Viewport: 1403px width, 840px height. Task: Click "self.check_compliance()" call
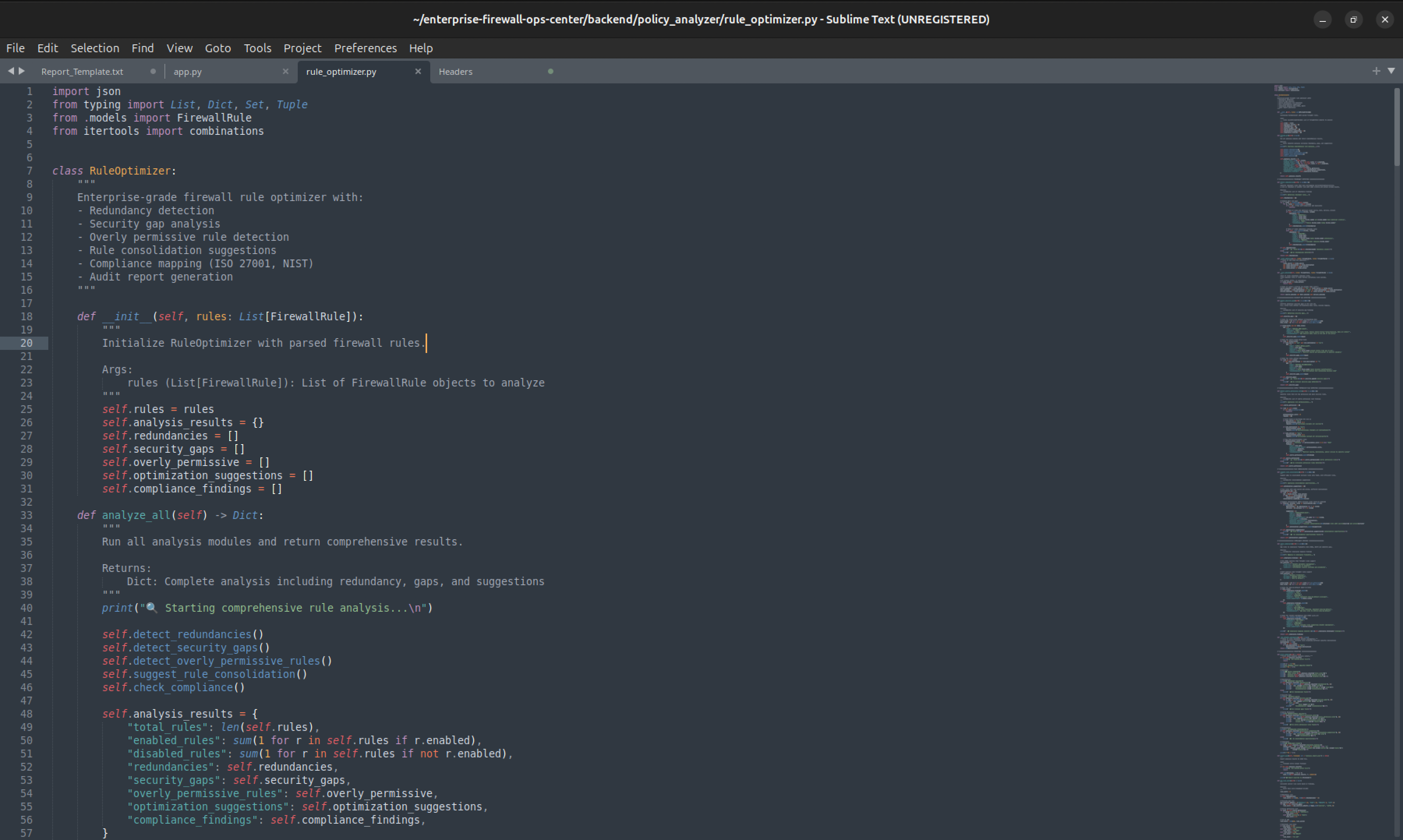[173, 687]
